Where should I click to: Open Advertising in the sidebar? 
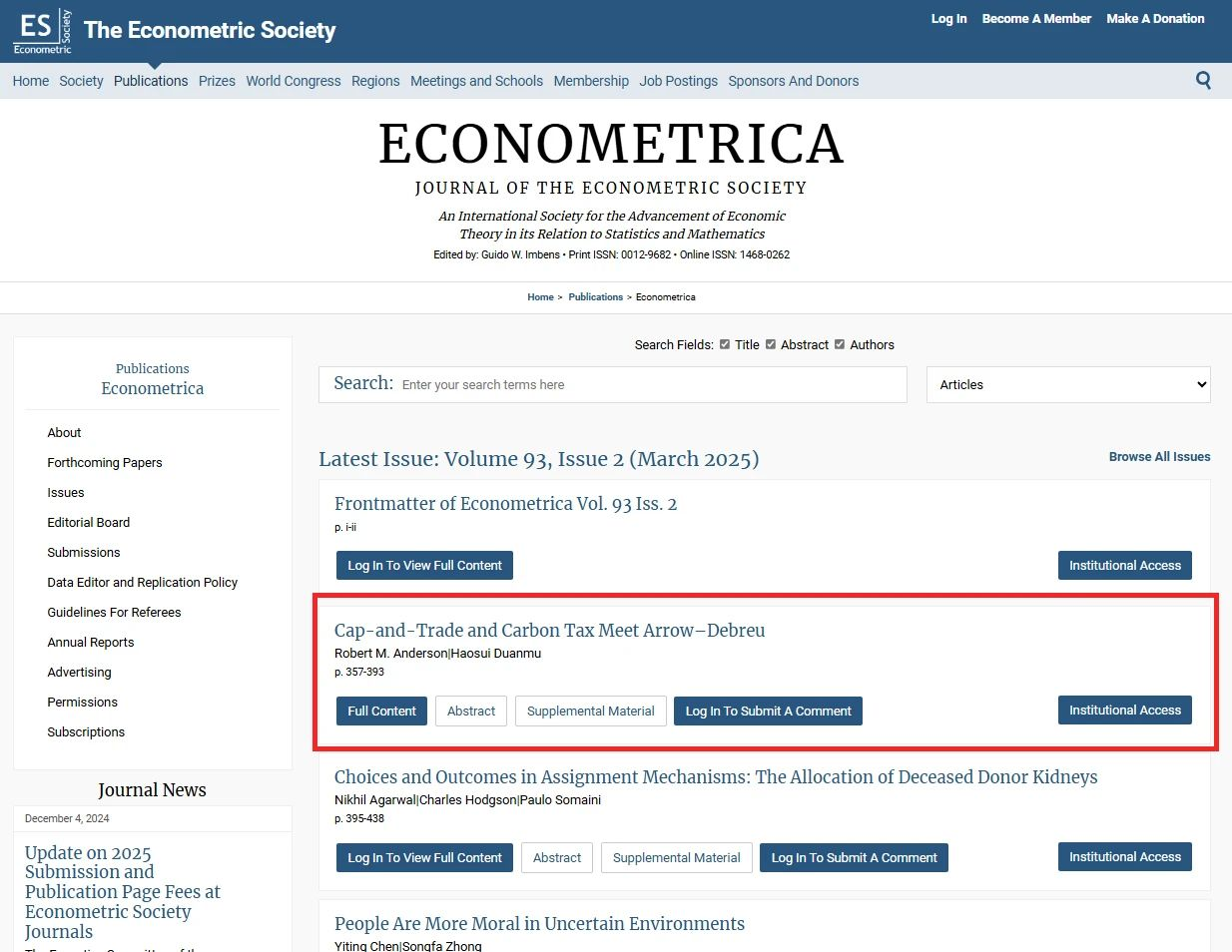80,672
